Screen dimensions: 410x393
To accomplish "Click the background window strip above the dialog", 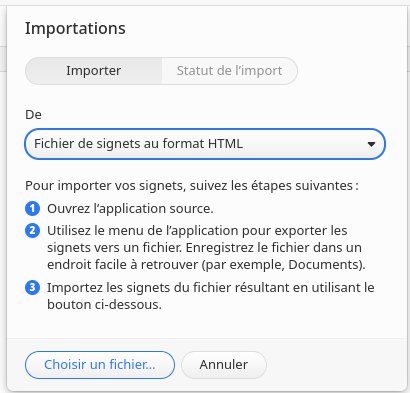I will [x=205, y=2].
